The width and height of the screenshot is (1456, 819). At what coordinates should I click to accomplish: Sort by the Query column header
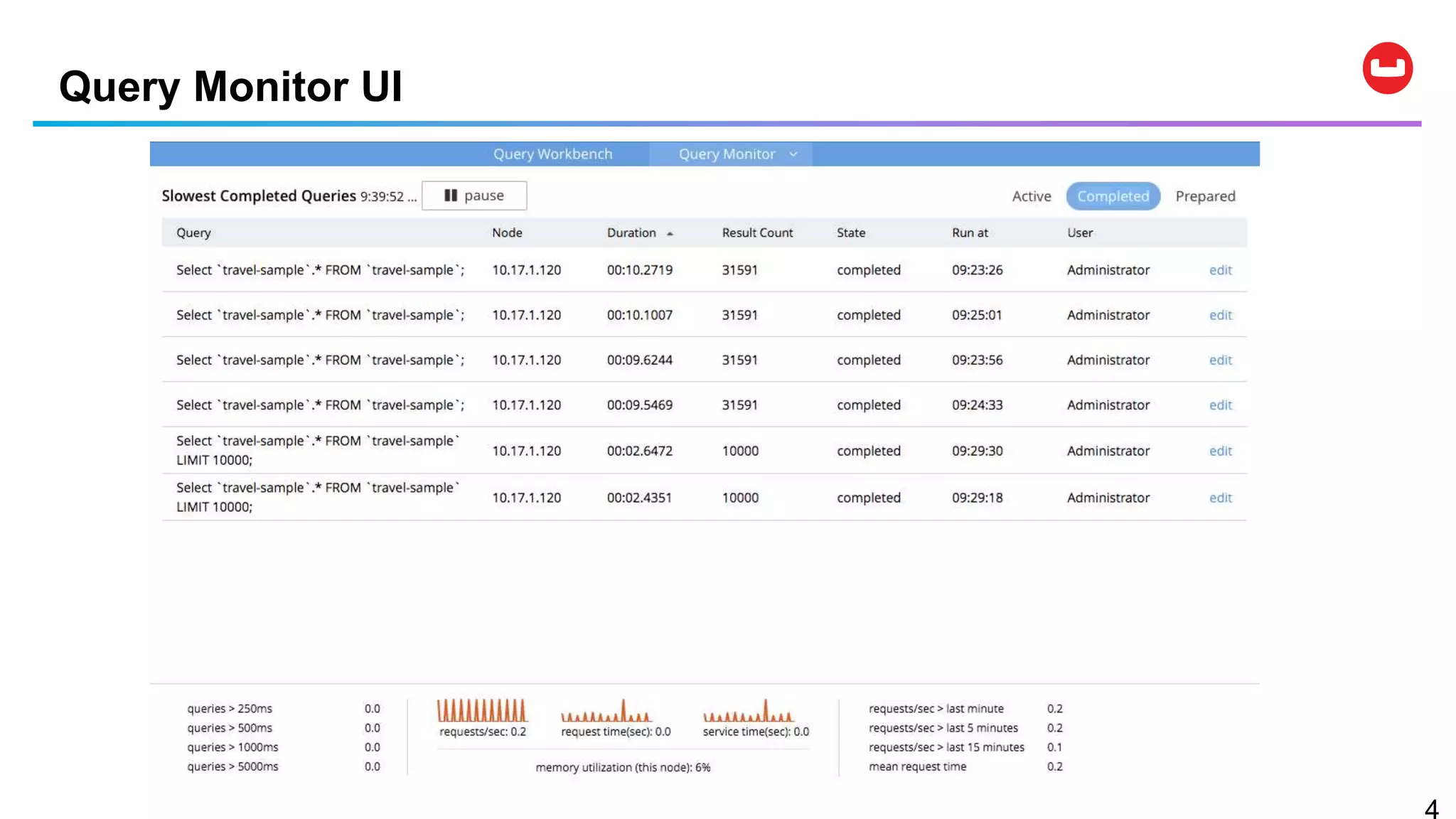point(193,232)
